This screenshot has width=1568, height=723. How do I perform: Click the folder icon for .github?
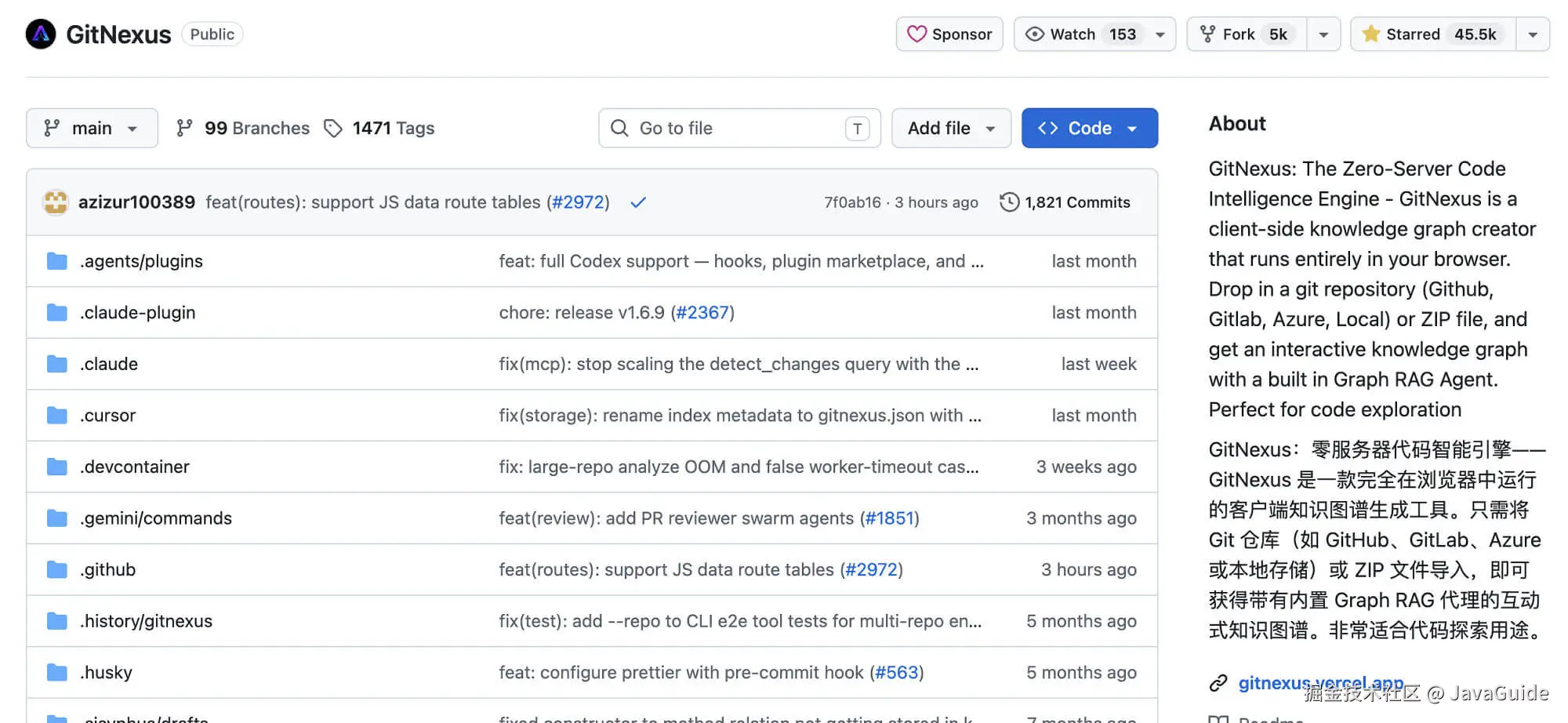(56, 570)
